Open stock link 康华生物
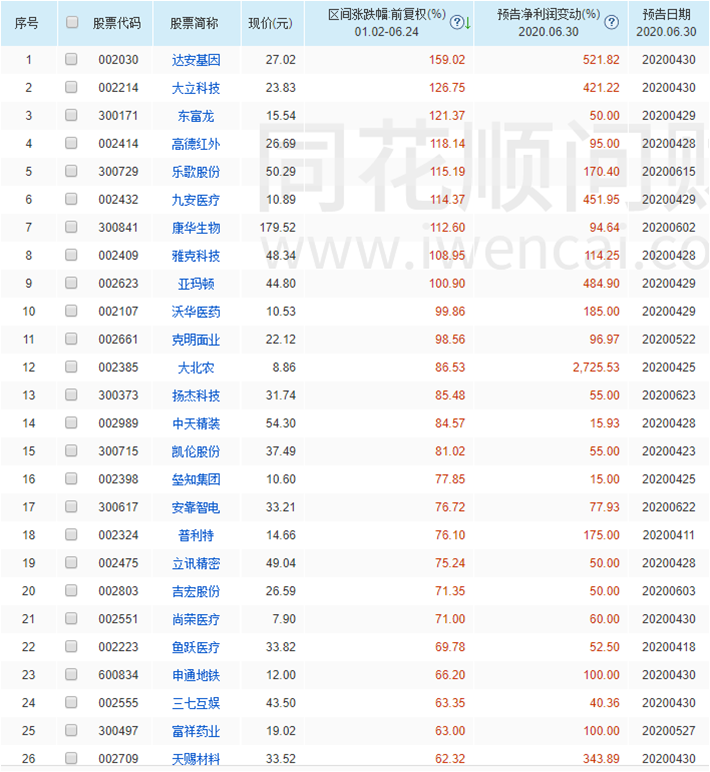Viewport: 710px width, 772px height. click(196, 228)
